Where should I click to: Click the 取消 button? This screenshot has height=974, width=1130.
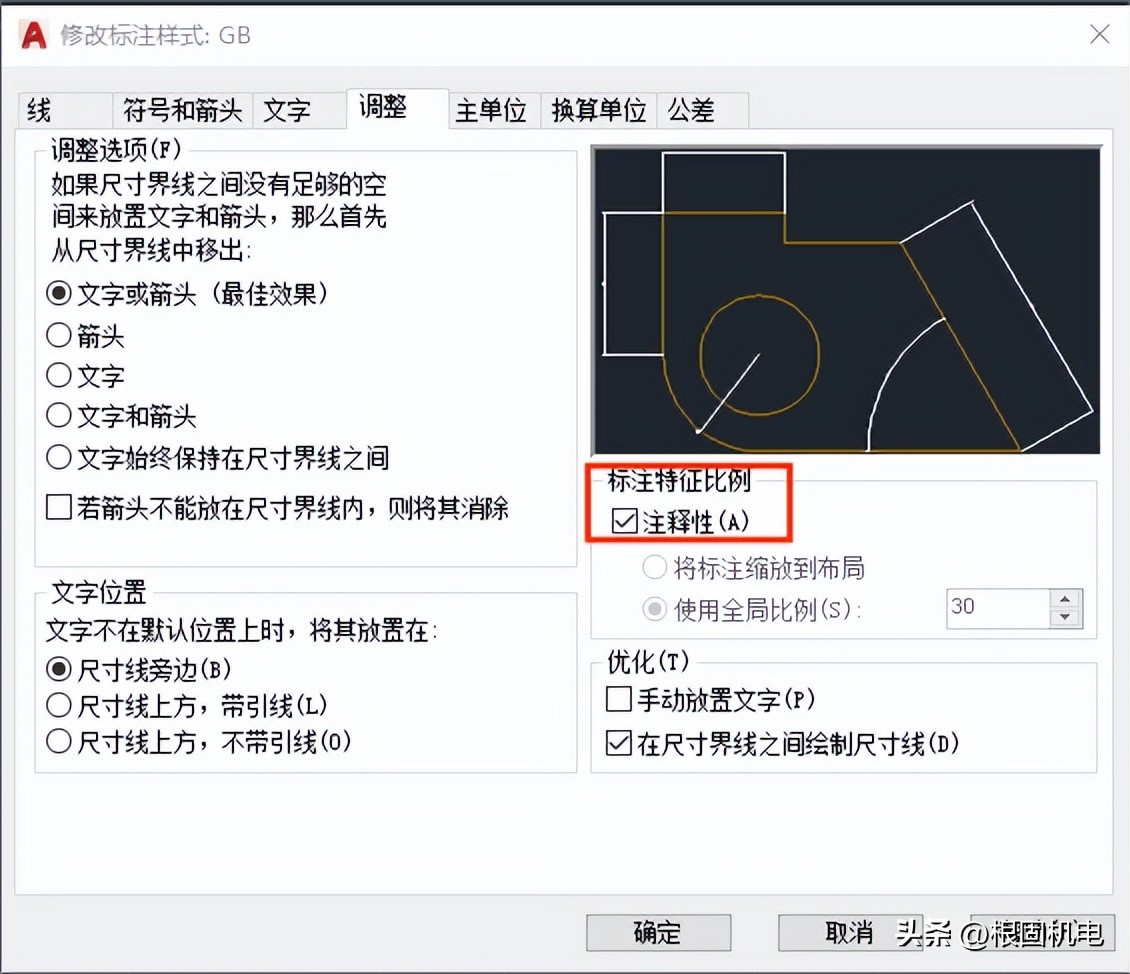click(849, 932)
